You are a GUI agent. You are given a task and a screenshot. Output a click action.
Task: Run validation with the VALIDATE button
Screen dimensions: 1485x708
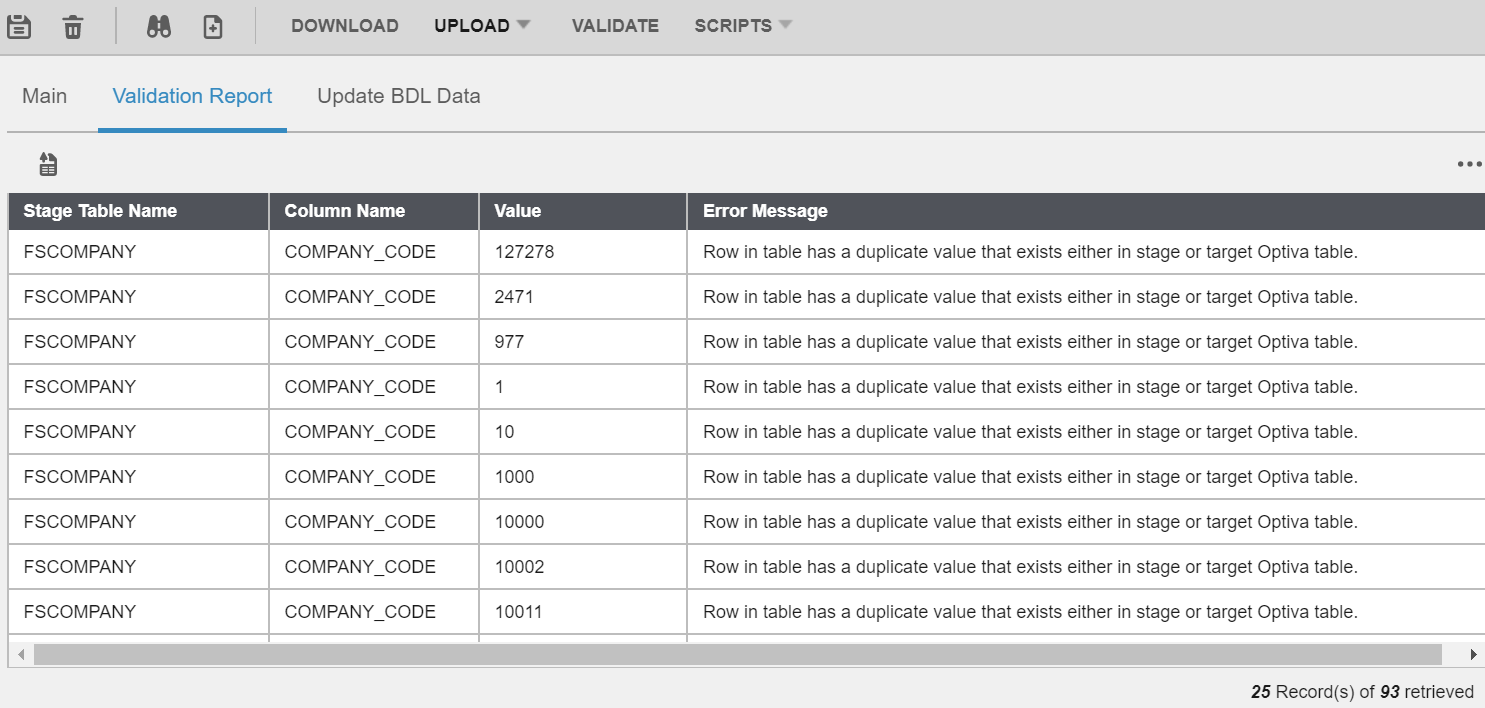[x=615, y=25]
